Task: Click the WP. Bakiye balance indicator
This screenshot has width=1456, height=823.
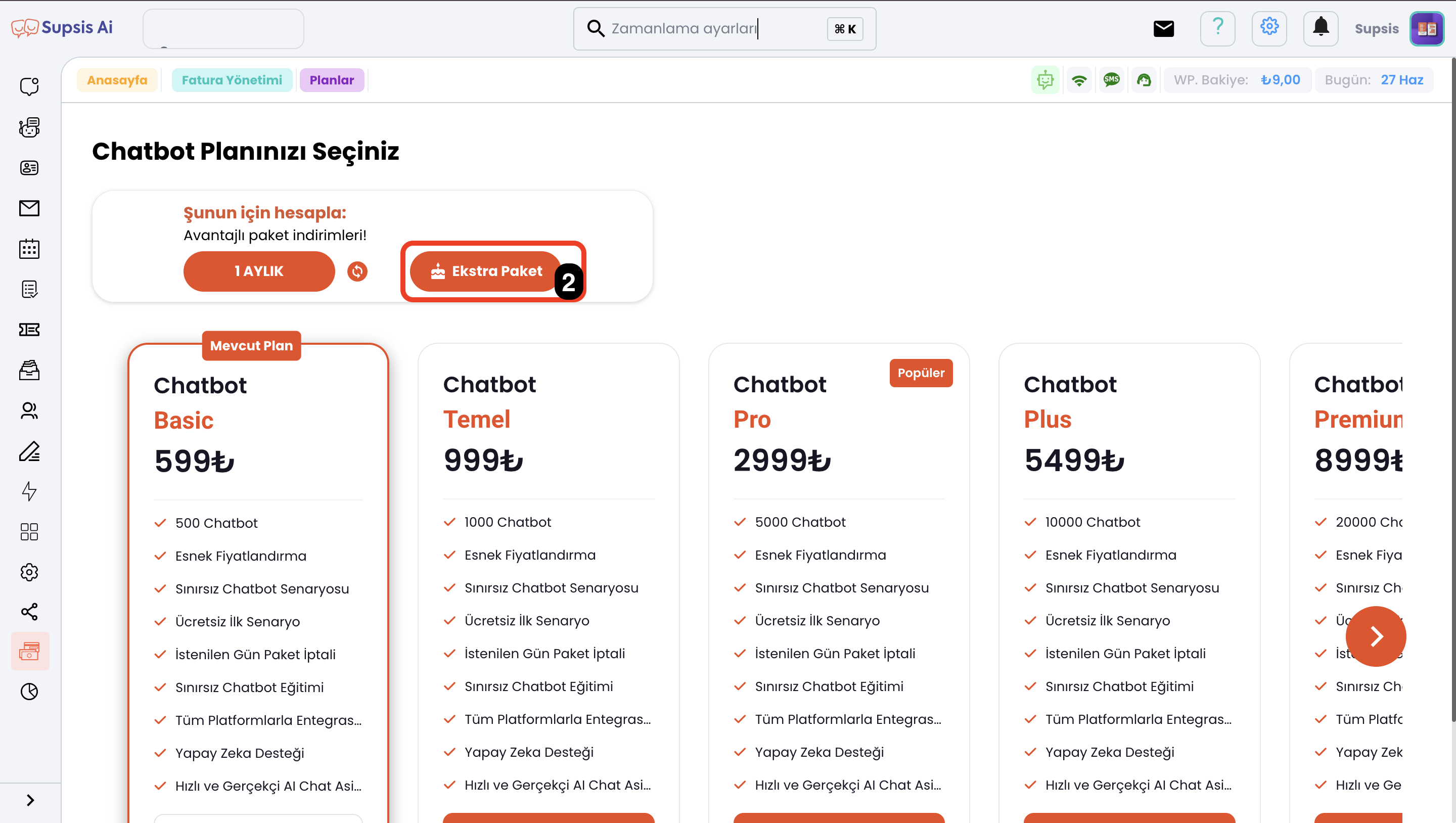Action: pos(1237,80)
